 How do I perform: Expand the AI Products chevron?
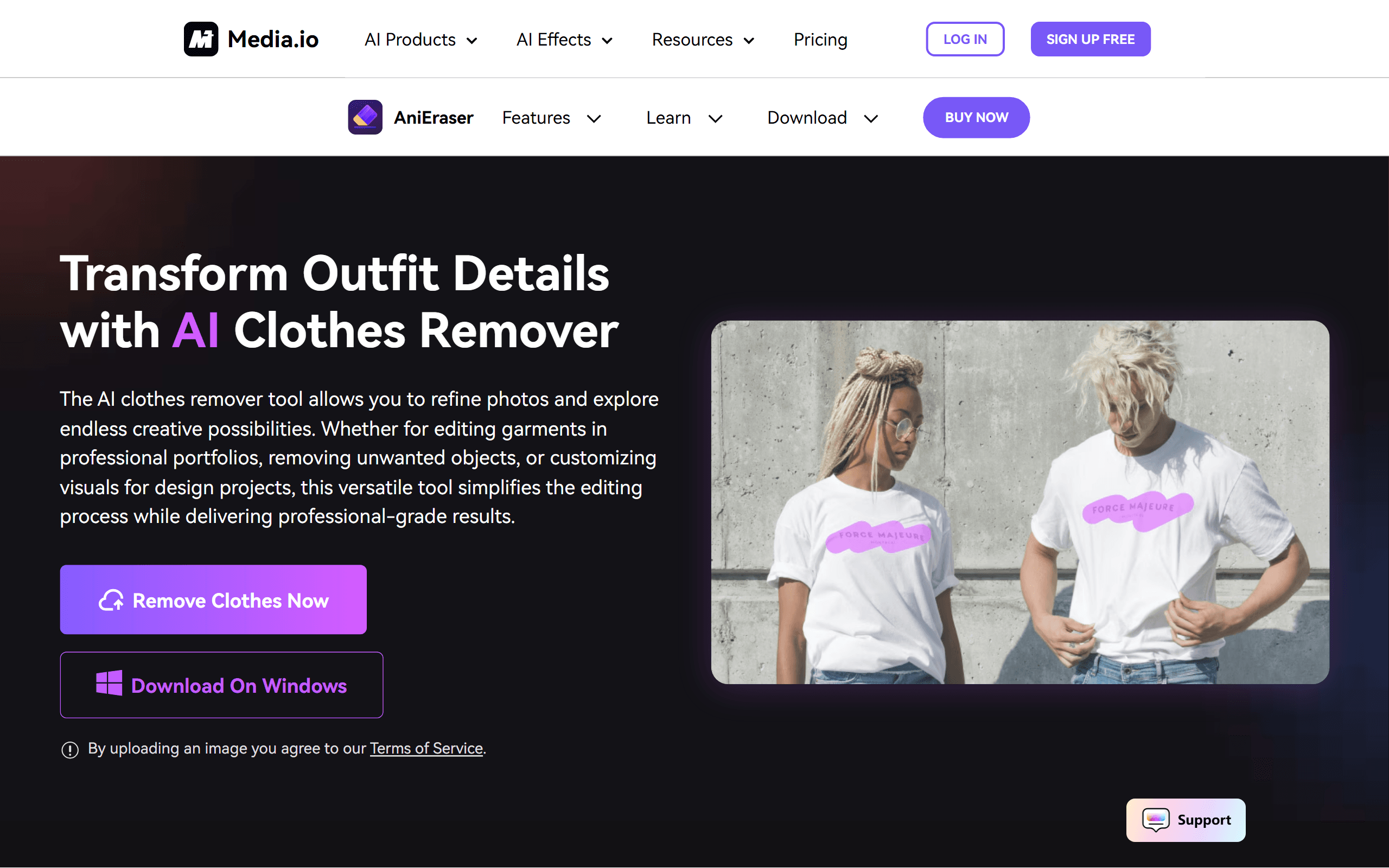click(472, 41)
